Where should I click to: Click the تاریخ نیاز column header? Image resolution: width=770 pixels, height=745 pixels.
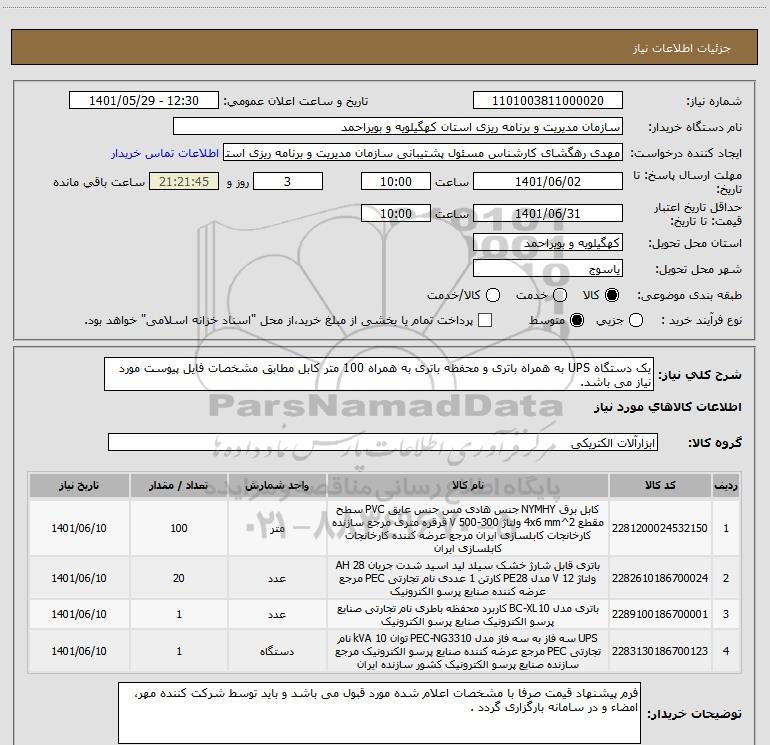79,486
